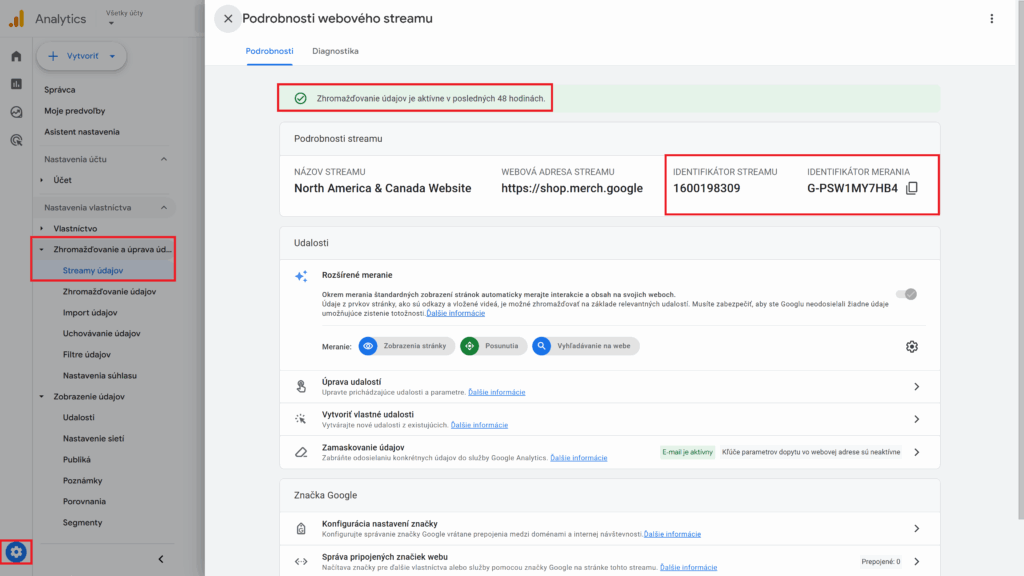Image resolution: width=1024 pixels, height=576 pixels.
Task: Open Zamaskovanie údajov row arrow
Action: click(x=917, y=452)
